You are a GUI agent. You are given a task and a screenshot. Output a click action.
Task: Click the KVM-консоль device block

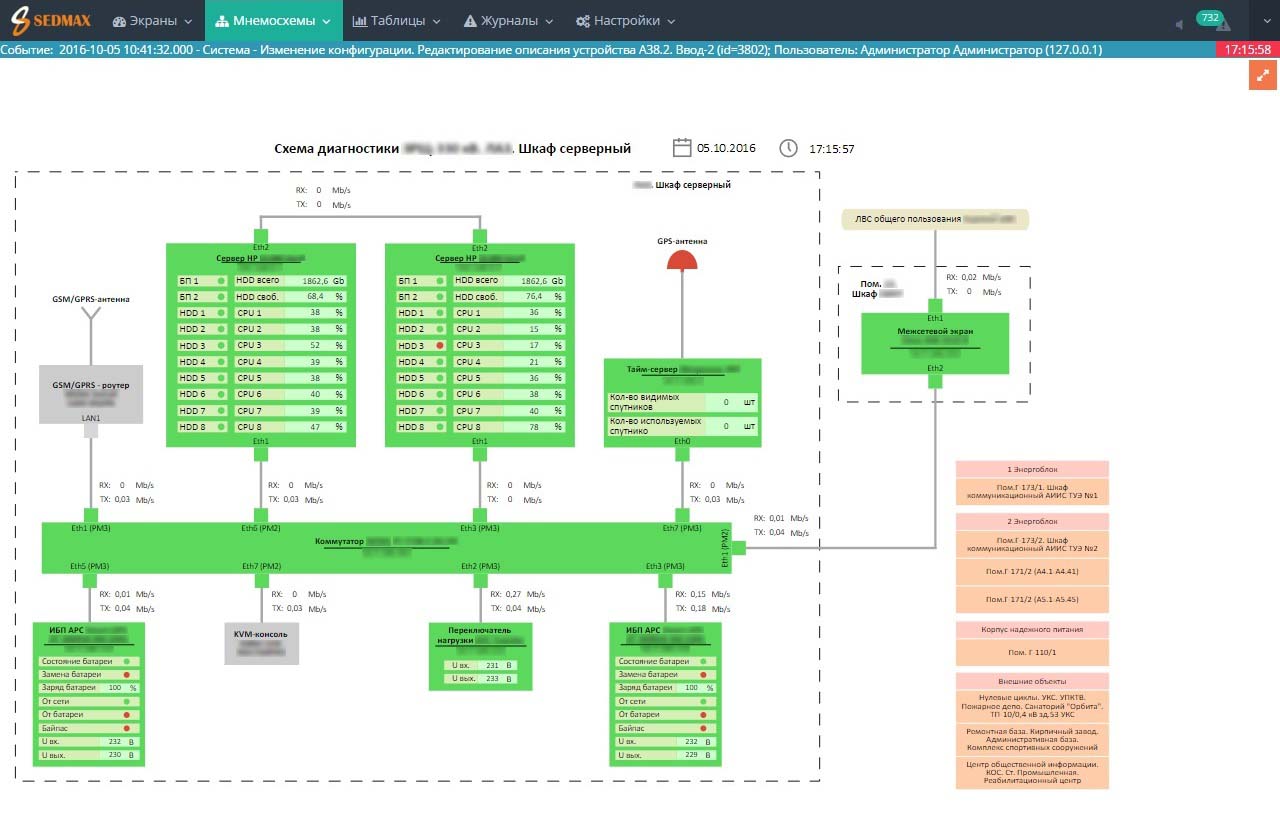pos(261,643)
